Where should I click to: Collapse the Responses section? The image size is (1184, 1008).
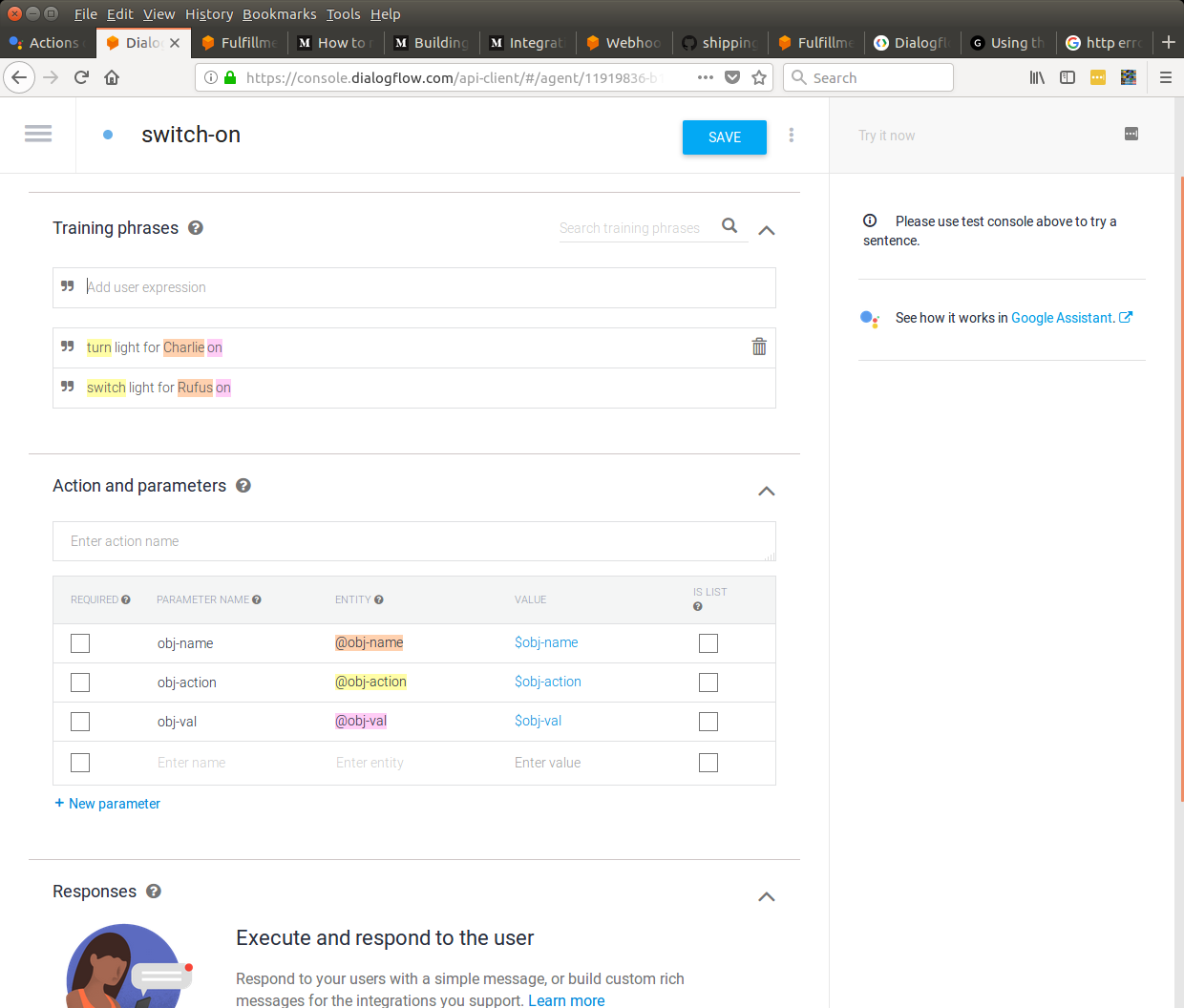coord(766,896)
